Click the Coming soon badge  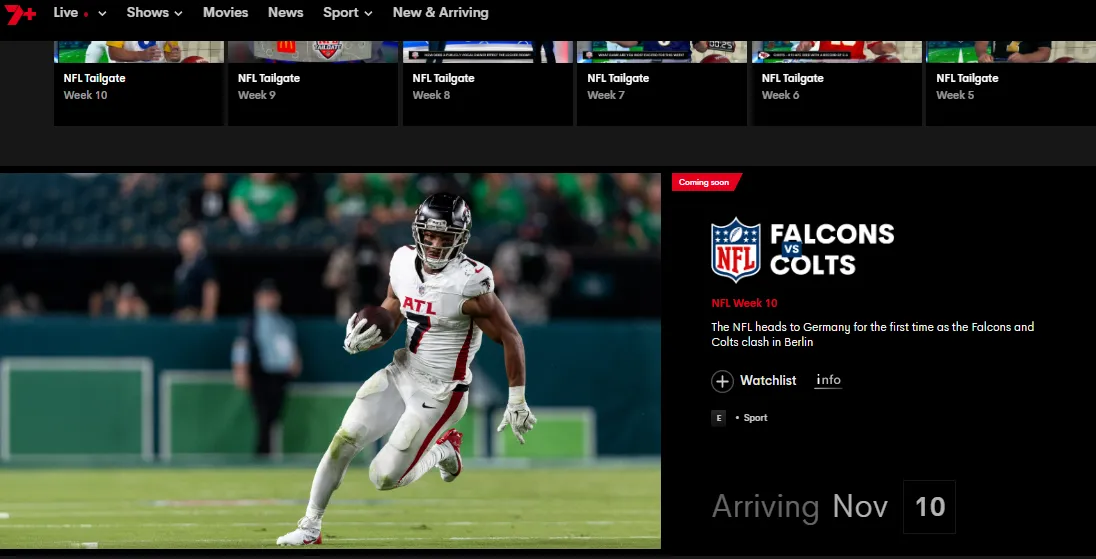click(x=706, y=182)
